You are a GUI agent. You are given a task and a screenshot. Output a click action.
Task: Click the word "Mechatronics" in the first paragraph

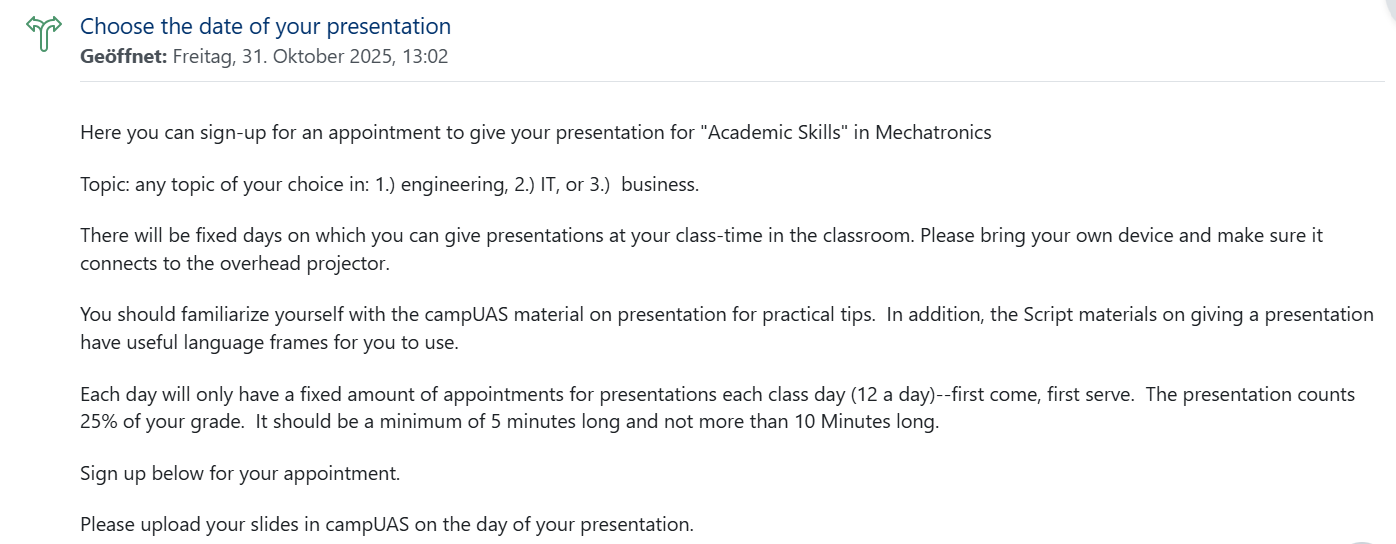point(933,132)
